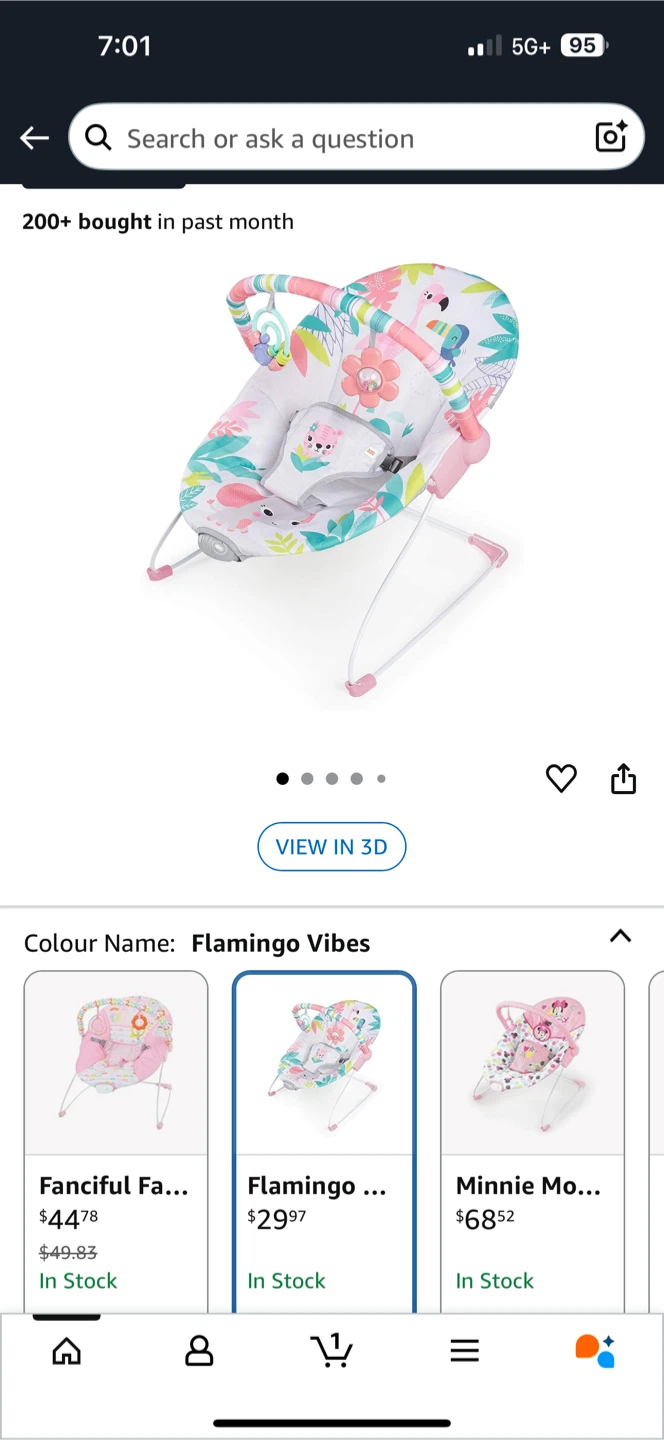Select the Flamingo Vibes colour option

[x=324, y=1141]
